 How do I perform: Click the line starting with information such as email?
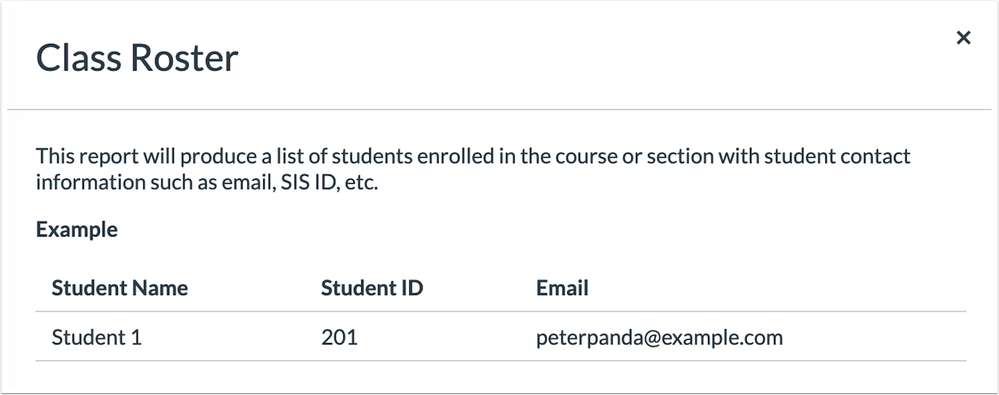pyautogui.click(x=207, y=183)
